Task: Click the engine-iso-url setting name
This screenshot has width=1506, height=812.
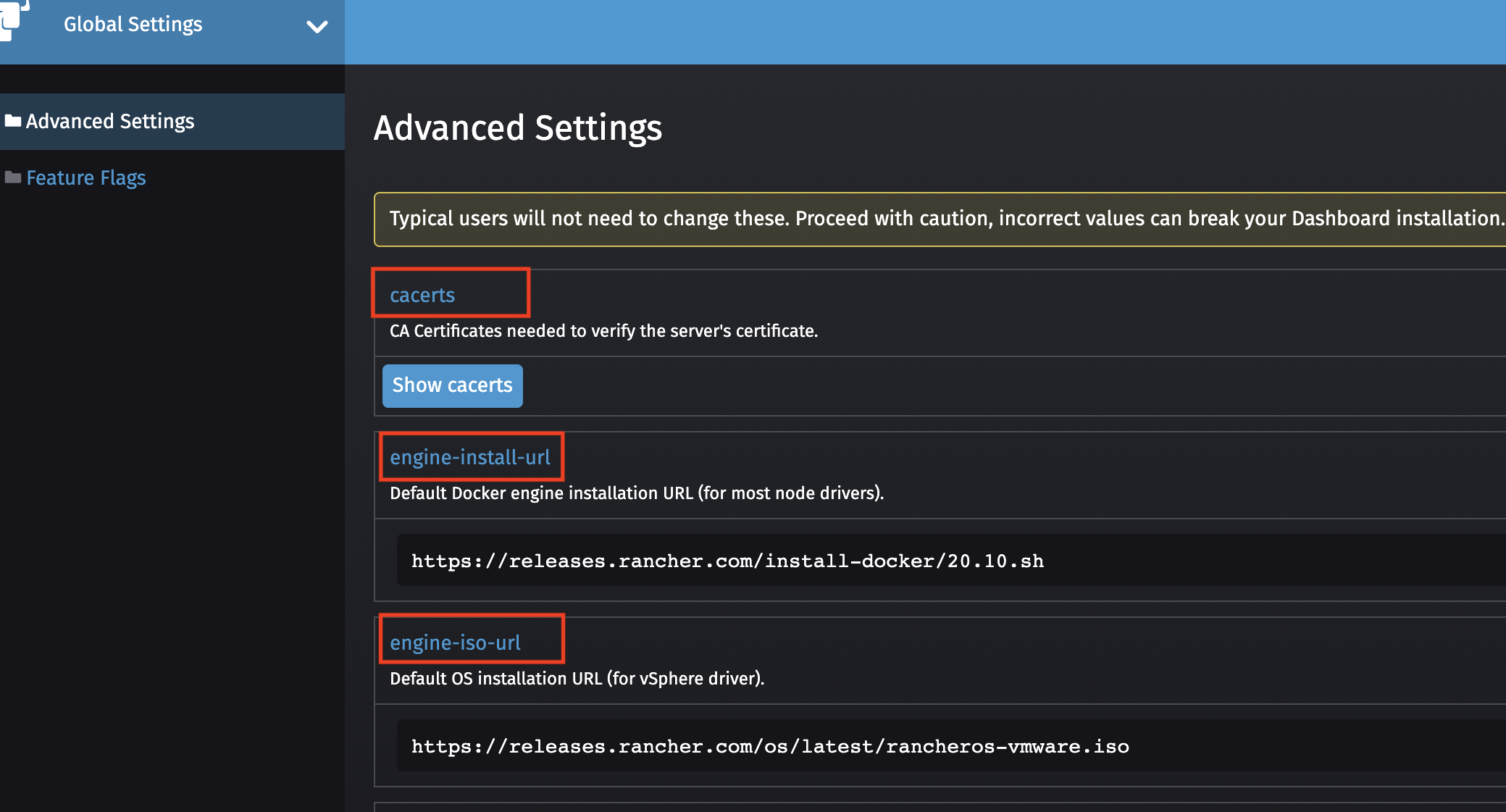Action: point(455,643)
